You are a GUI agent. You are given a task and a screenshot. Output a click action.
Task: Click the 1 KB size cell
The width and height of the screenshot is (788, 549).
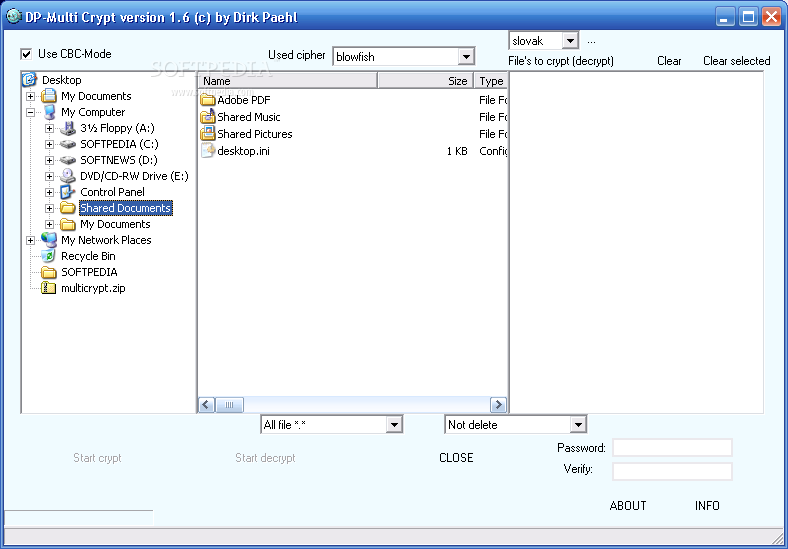[457, 151]
